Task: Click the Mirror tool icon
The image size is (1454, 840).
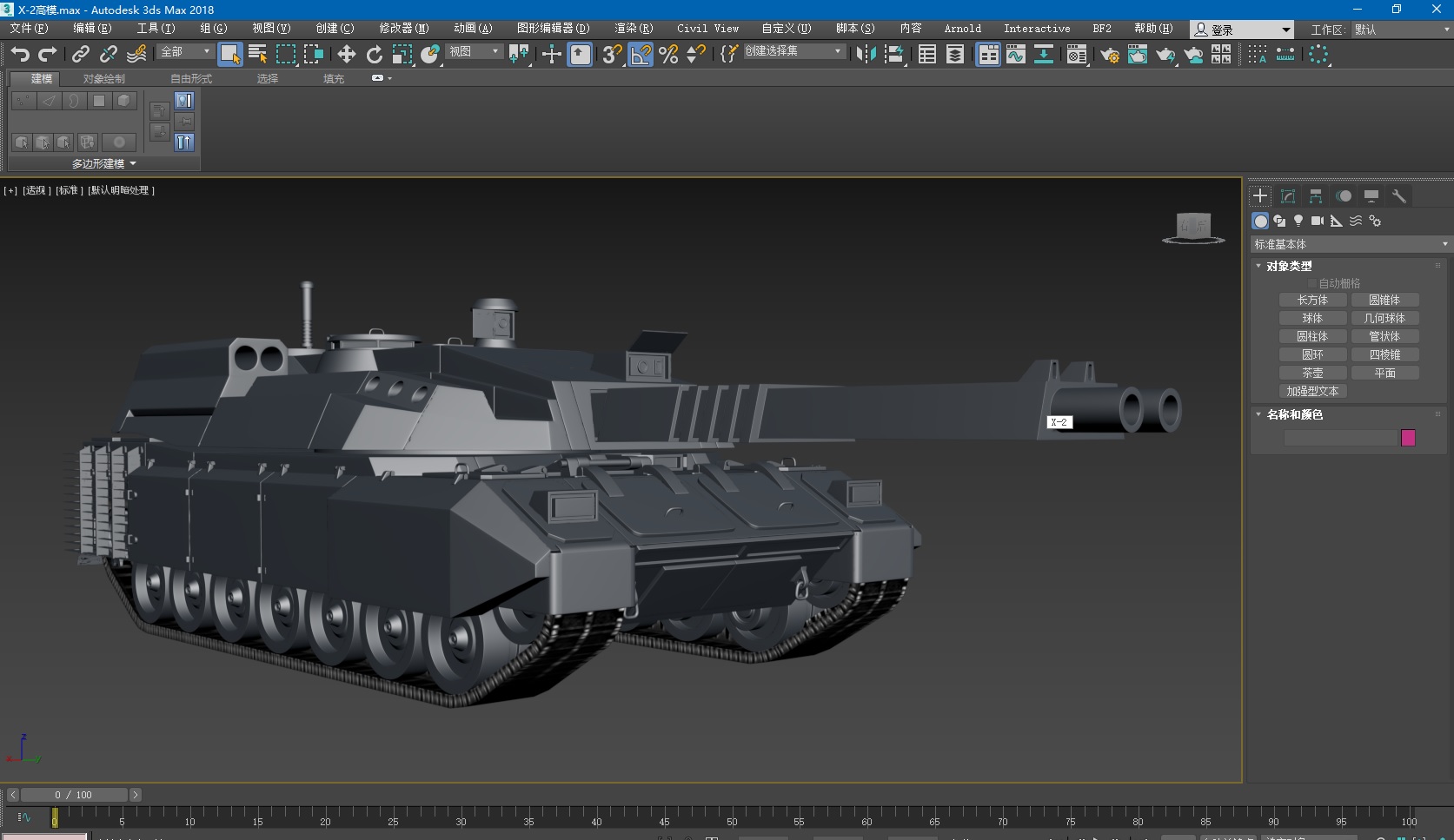Action: click(866, 55)
